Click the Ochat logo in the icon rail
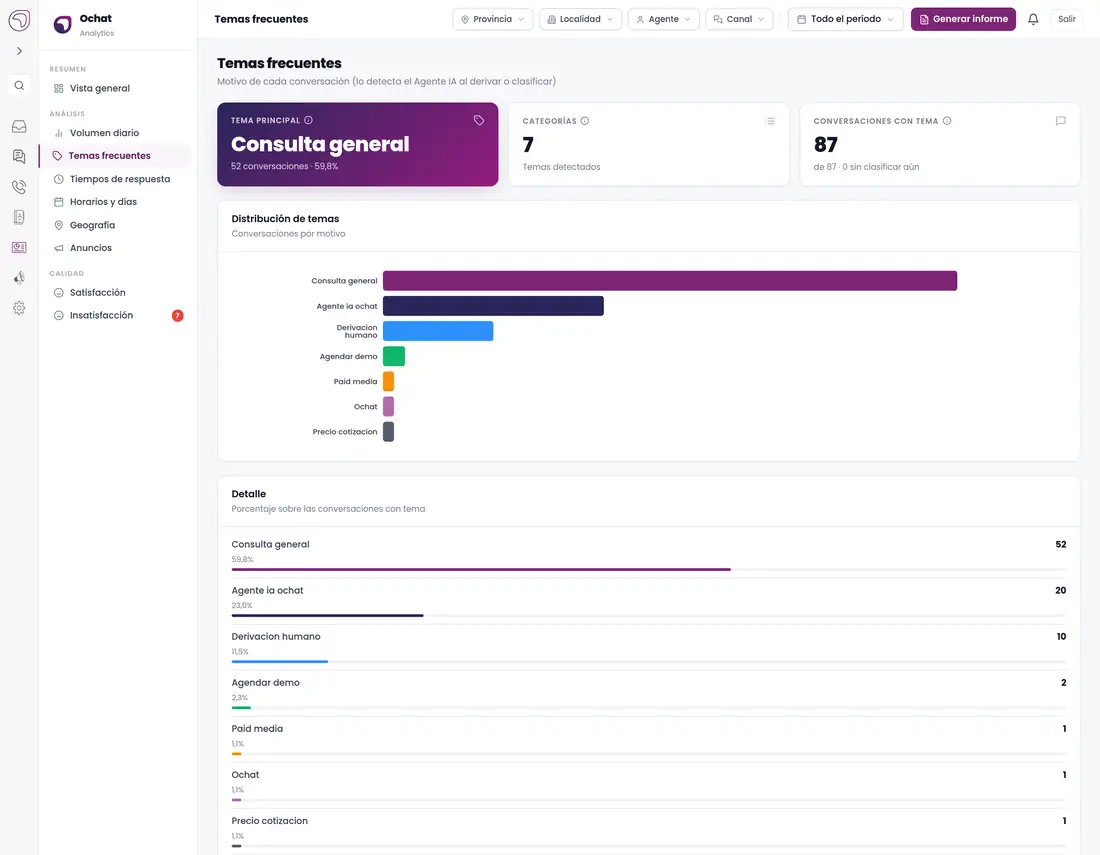This screenshot has height=855, width=1100. point(19,20)
